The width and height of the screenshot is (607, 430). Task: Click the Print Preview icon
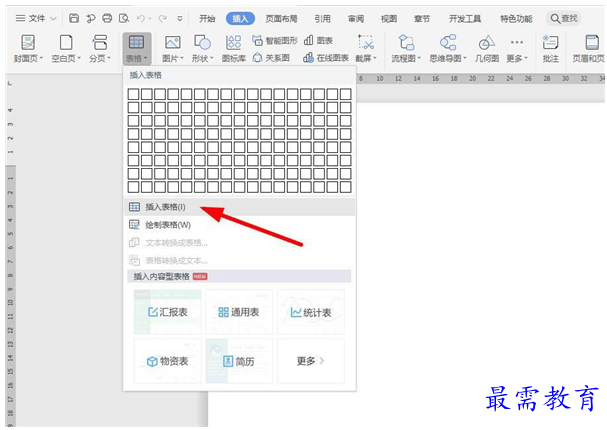(124, 18)
